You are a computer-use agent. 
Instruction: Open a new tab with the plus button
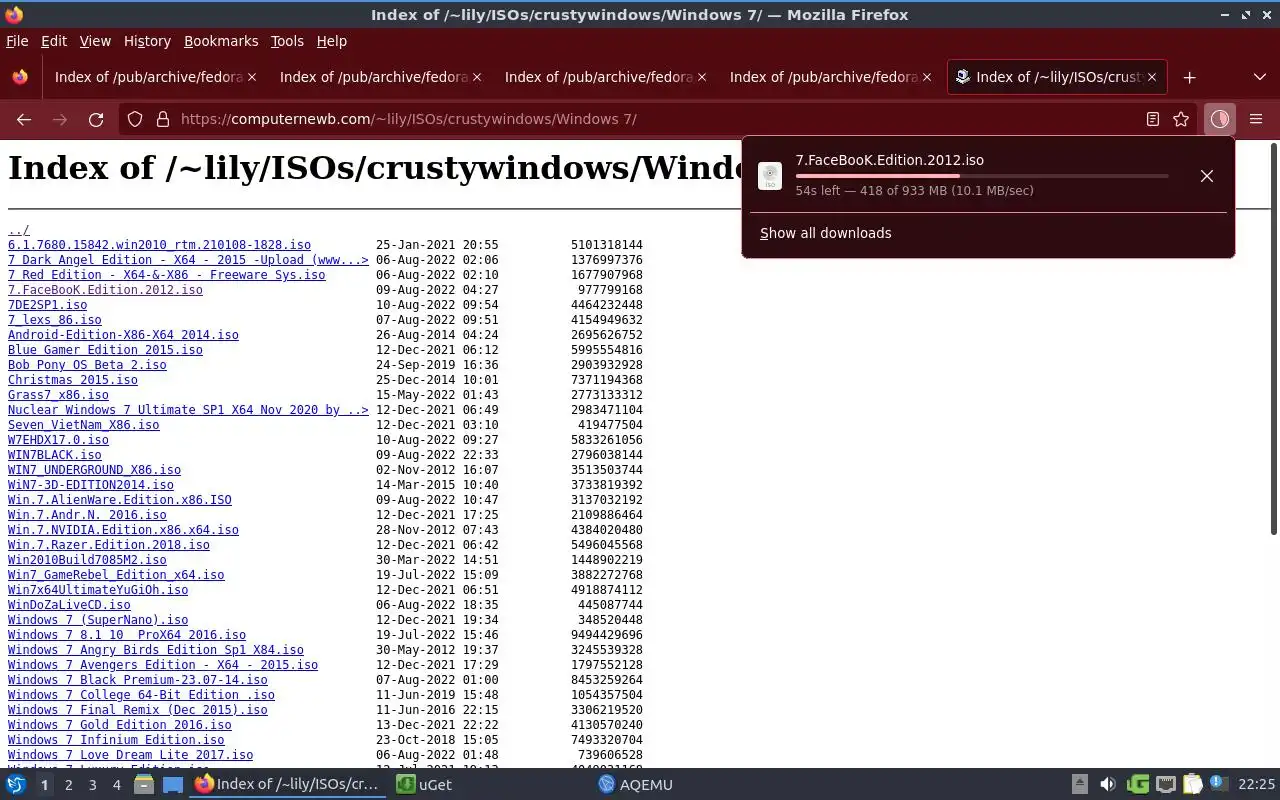[x=1189, y=77]
